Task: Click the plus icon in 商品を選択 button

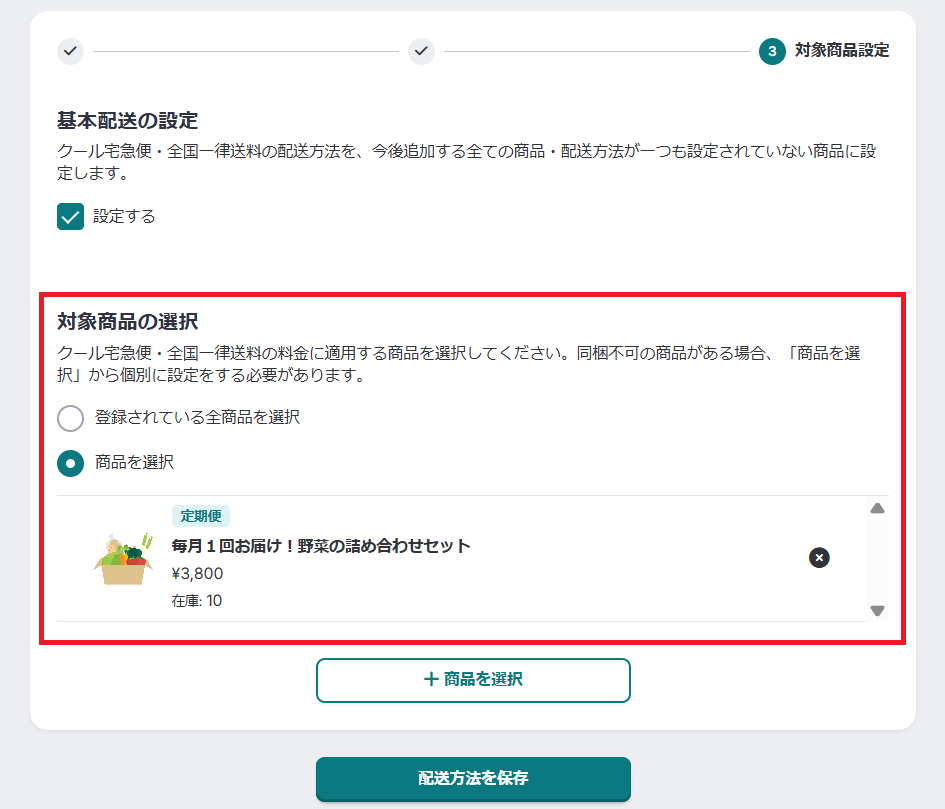Action: coord(431,680)
